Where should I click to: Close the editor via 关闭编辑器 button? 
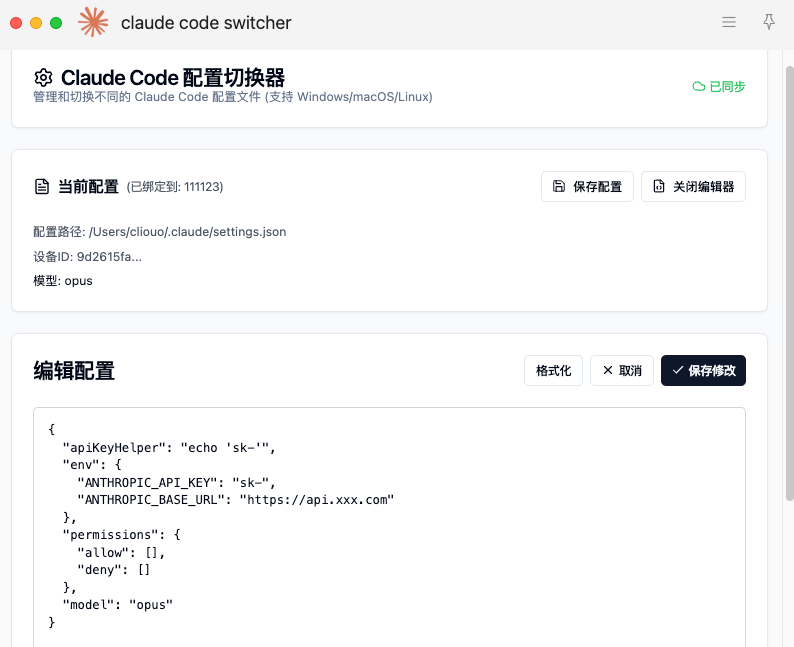[693, 187]
